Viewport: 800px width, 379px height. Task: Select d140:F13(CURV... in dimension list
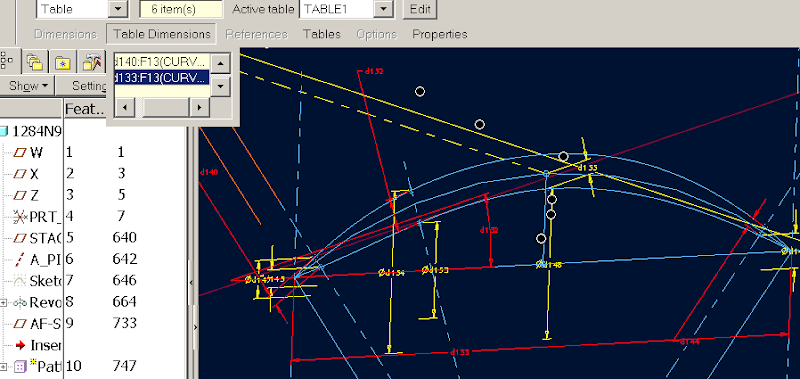(x=161, y=62)
